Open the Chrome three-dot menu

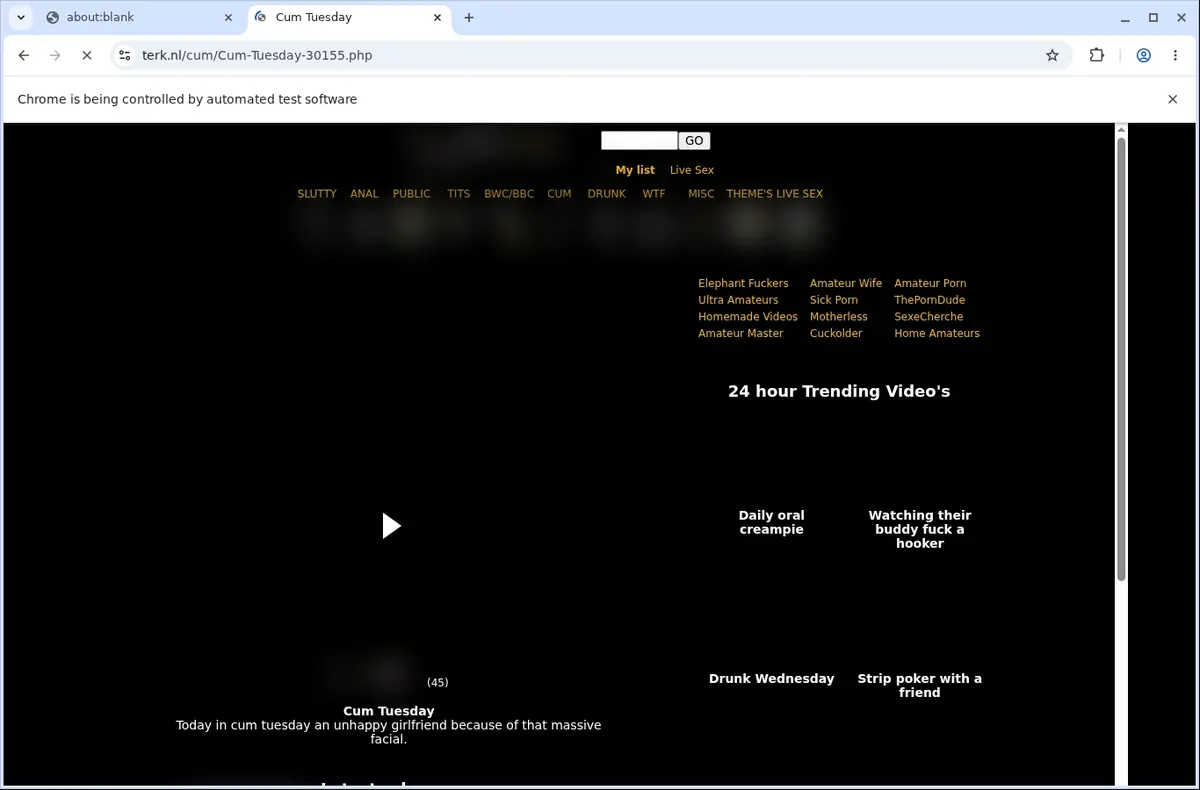pos(1175,56)
